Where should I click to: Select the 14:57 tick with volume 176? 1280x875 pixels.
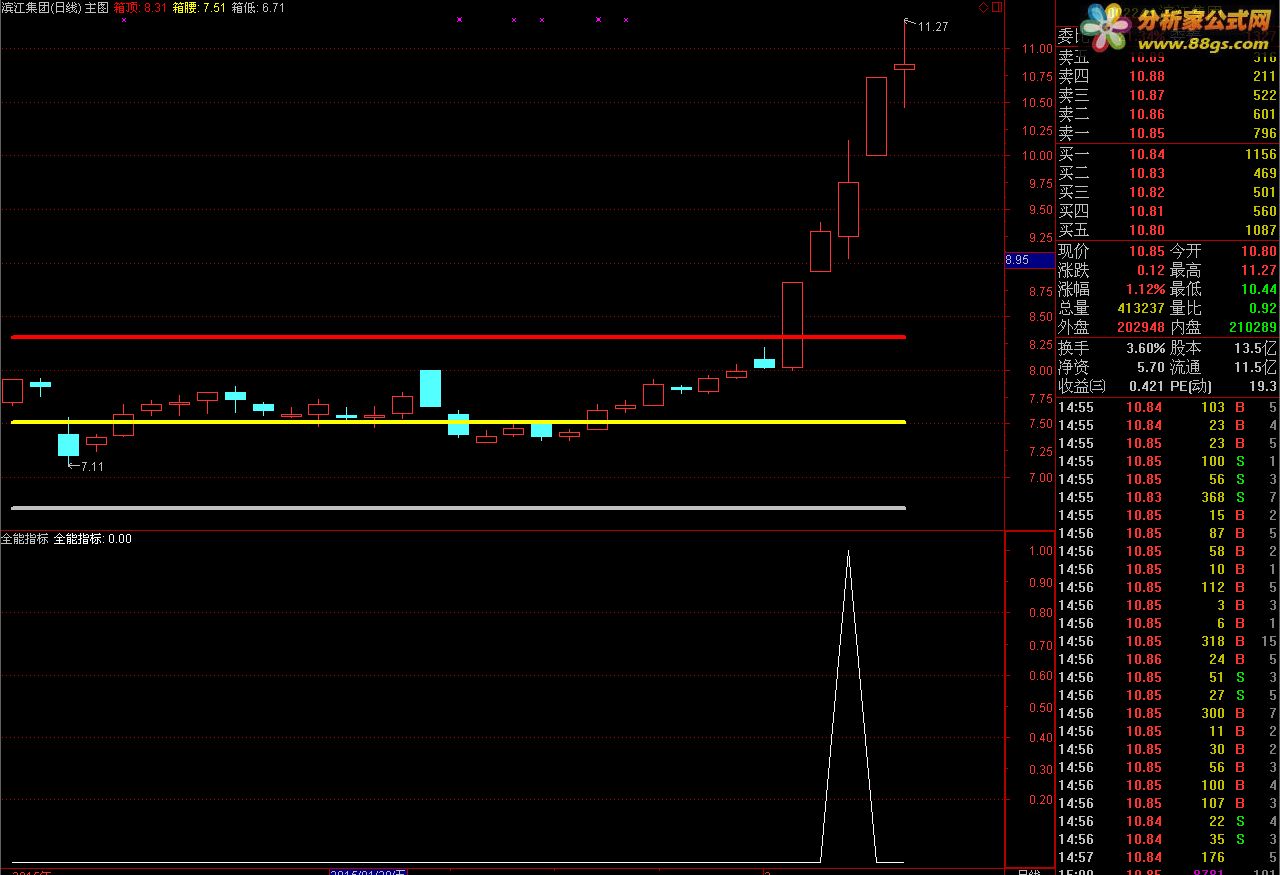pyautogui.click(x=1167, y=857)
